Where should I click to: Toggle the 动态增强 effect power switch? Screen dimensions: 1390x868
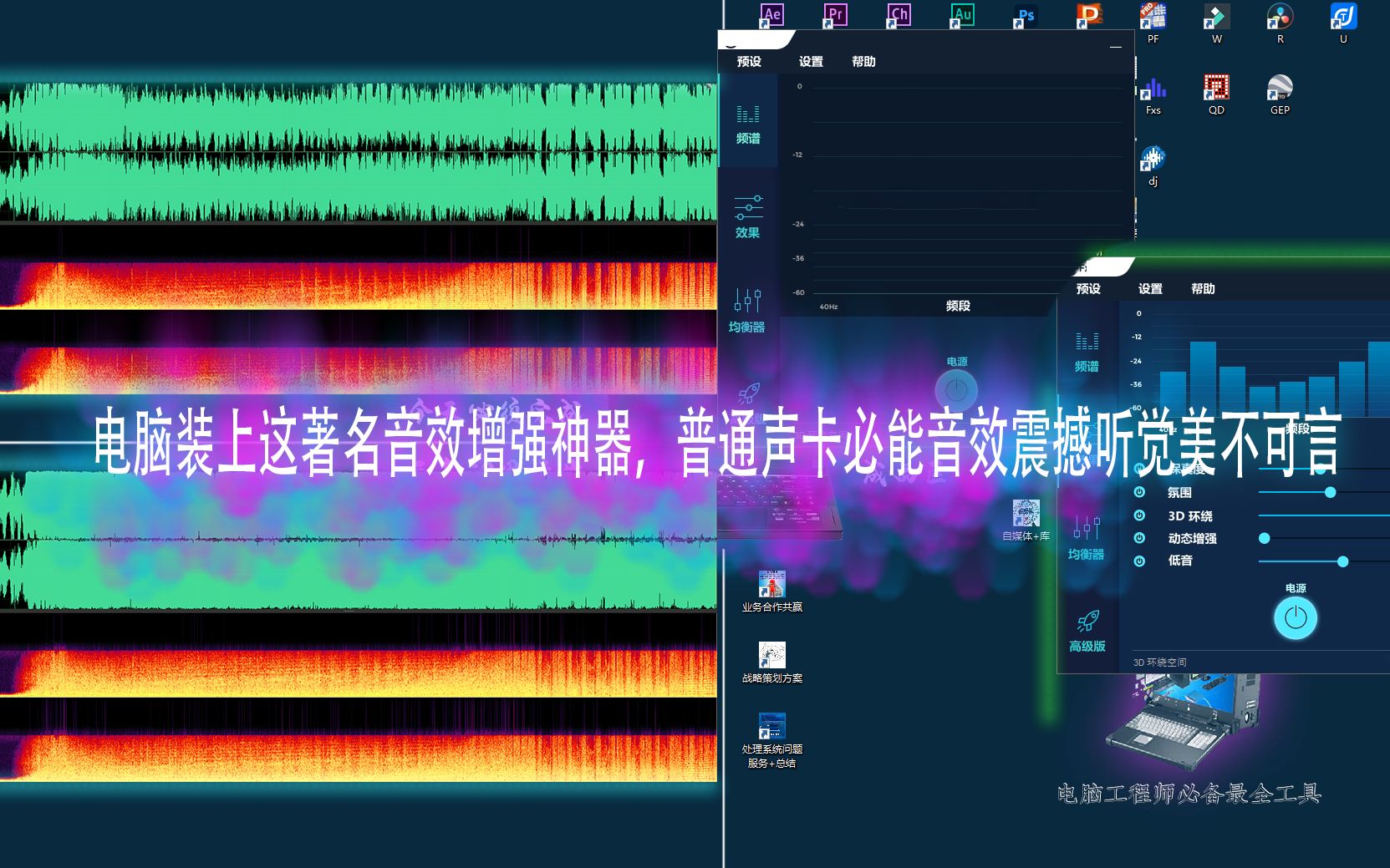pyautogui.click(x=1139, y=538)
